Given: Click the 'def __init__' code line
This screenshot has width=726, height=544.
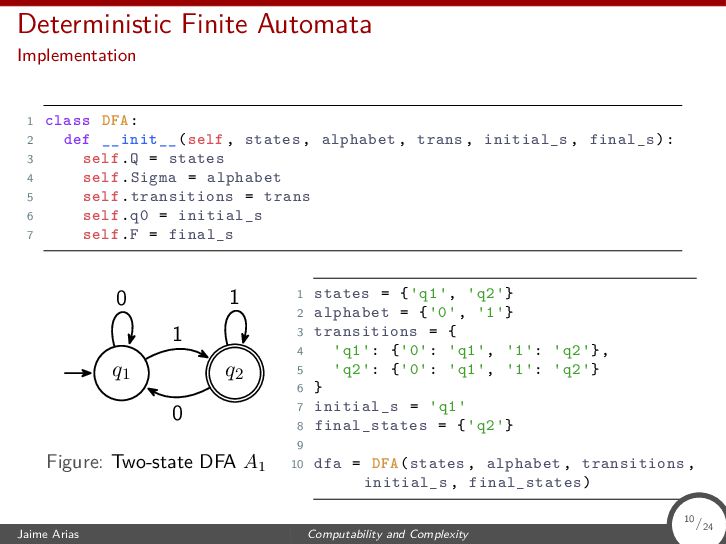Looking at the screenshot, I should click(369, 139).
